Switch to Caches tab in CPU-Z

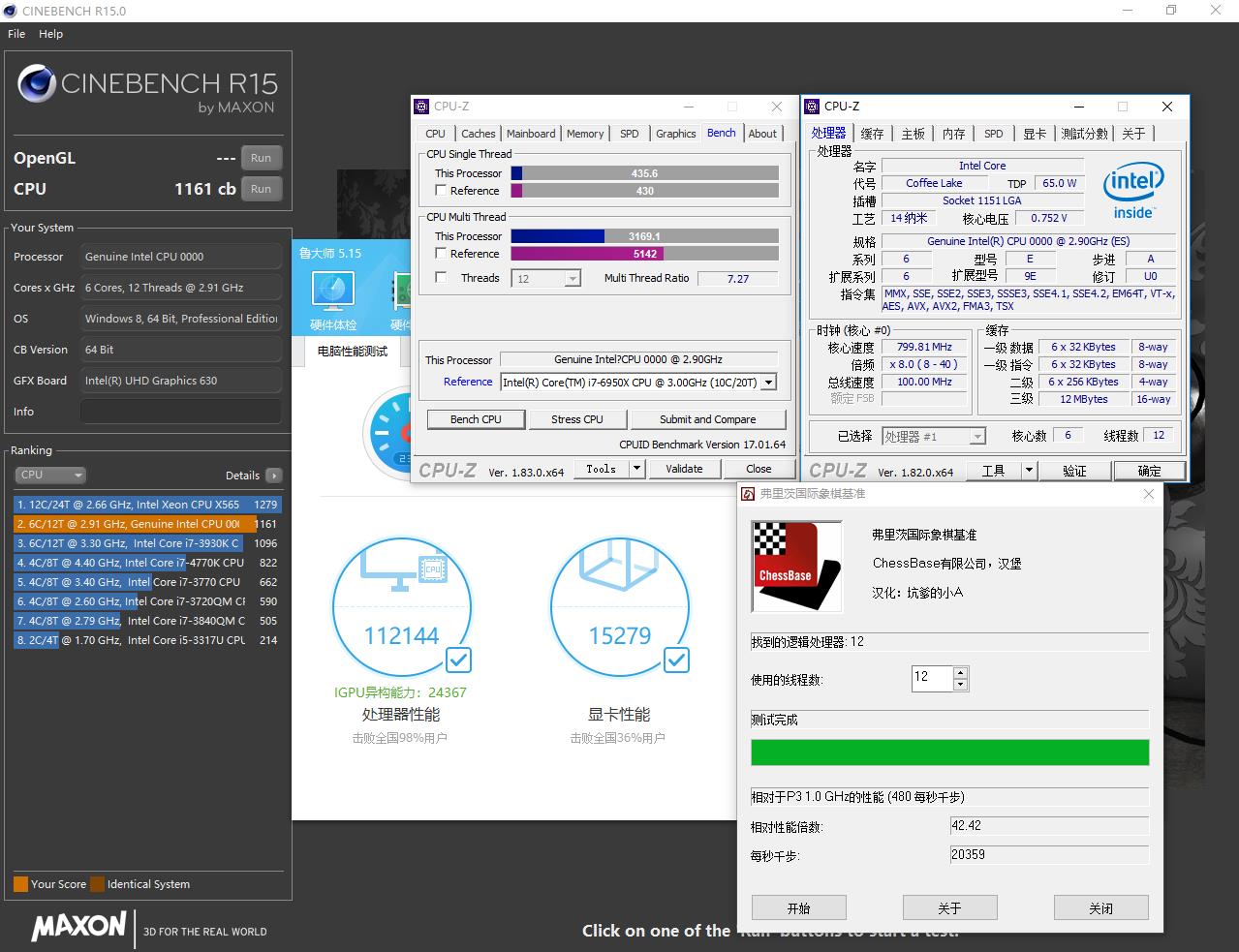478,134
